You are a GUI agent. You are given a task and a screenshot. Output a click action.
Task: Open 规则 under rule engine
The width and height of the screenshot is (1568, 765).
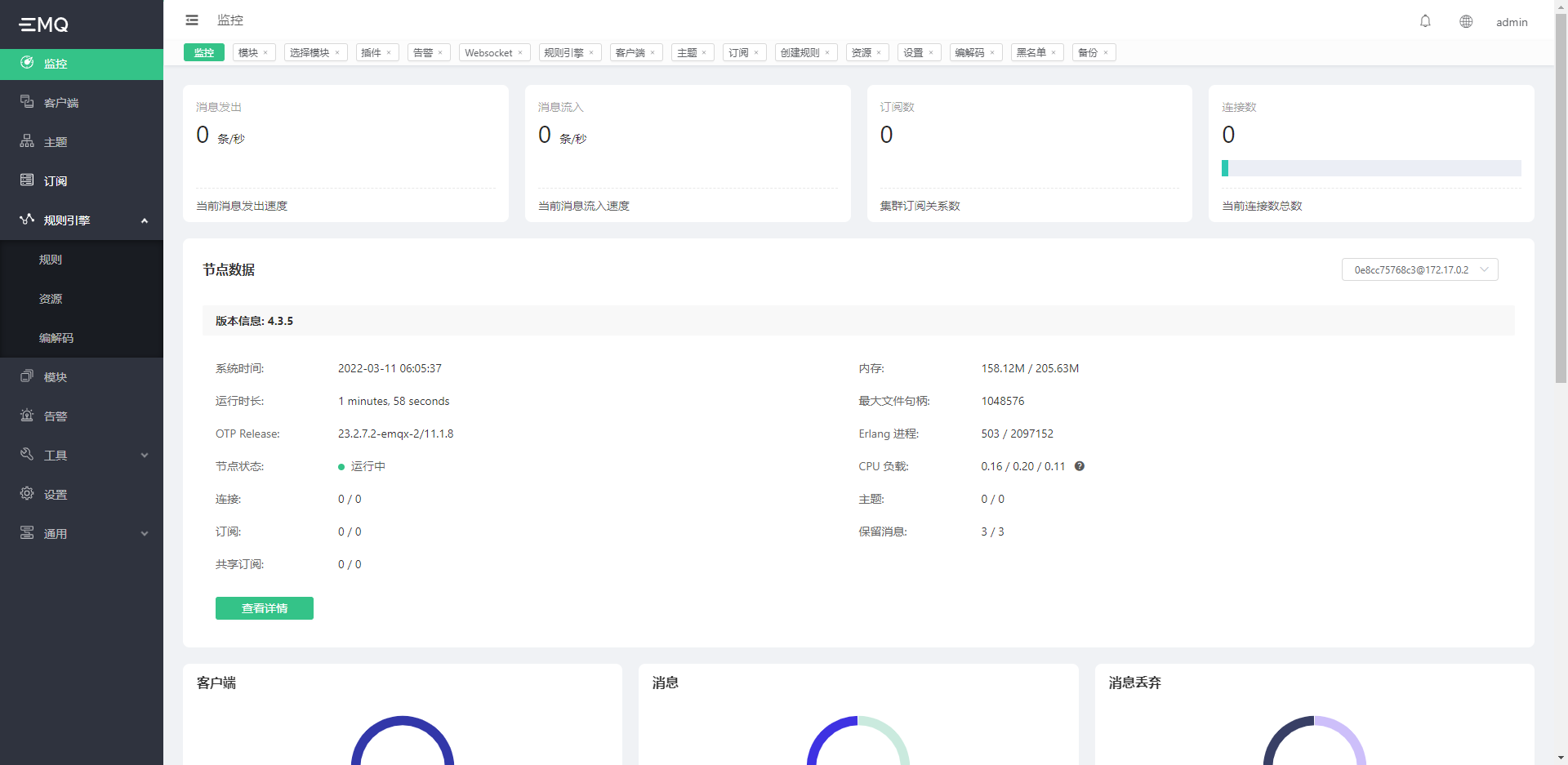tap(82, 260)
